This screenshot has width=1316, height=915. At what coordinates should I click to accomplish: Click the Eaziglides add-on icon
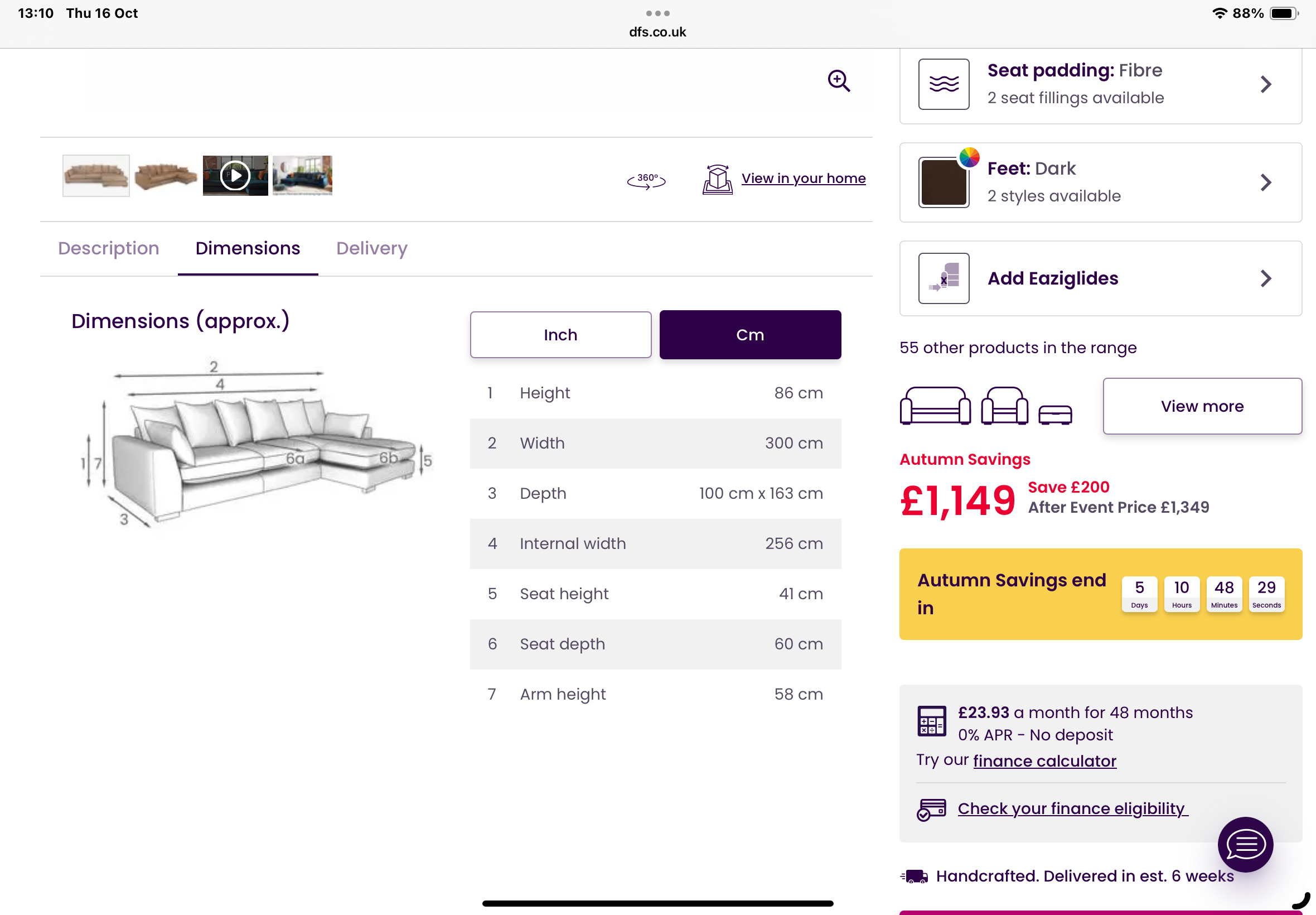coord(944,278)
